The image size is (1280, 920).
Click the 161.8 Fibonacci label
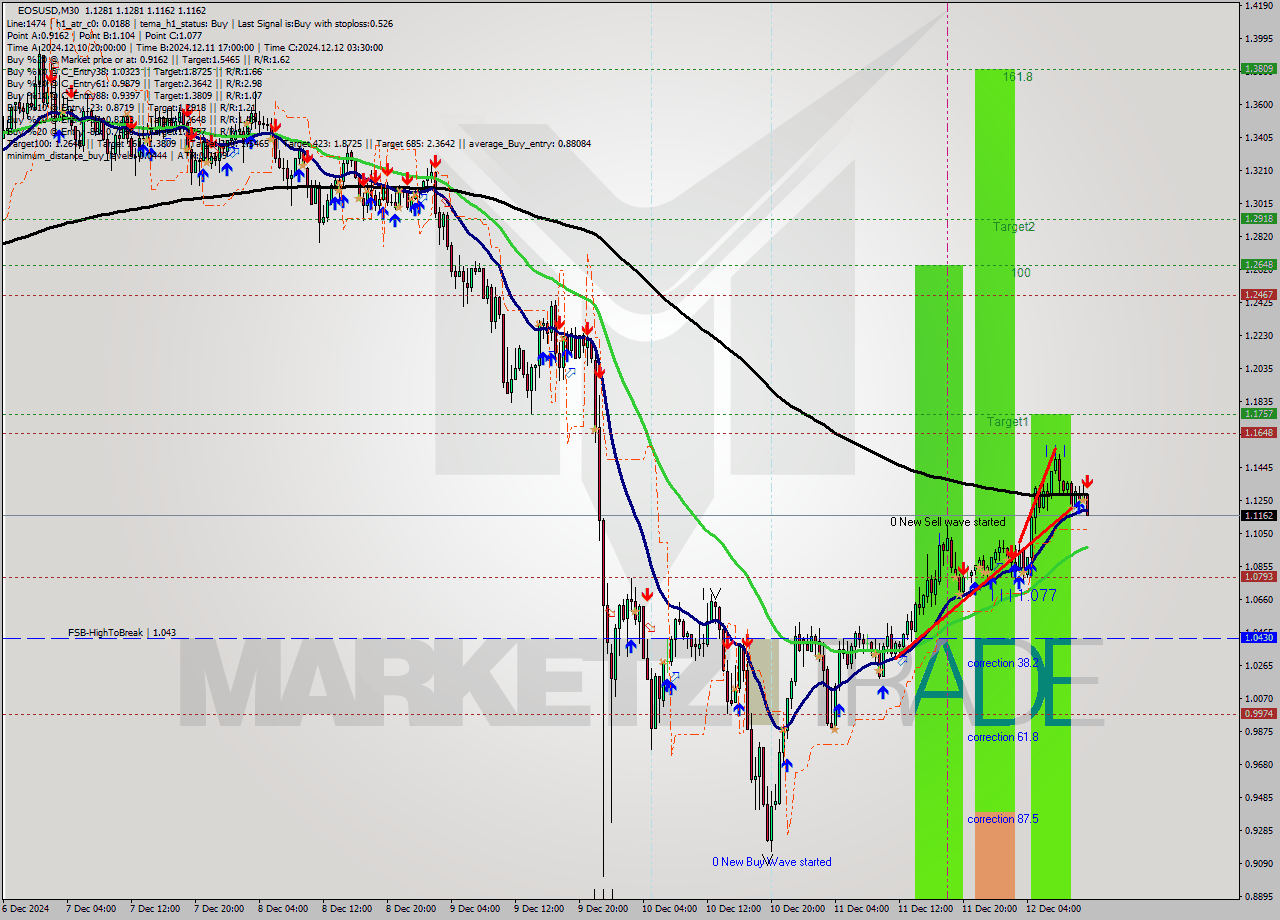tap(1018, 77)
